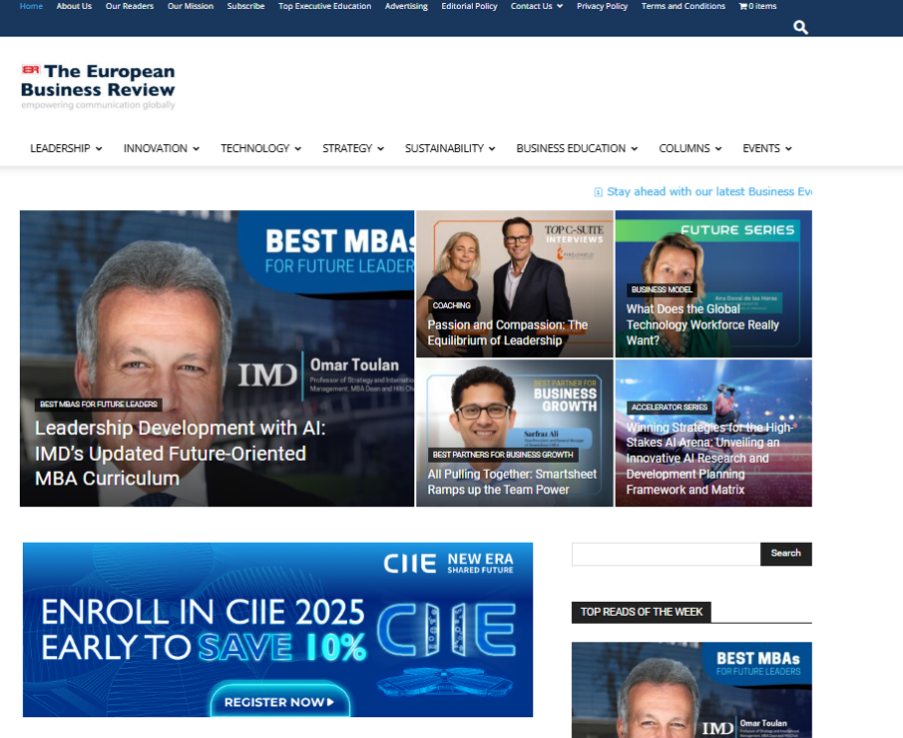Click the Stay ahead ticker headline
Image resolution: width=903 pixels, height=738 pixels.
tap(709, 192)
